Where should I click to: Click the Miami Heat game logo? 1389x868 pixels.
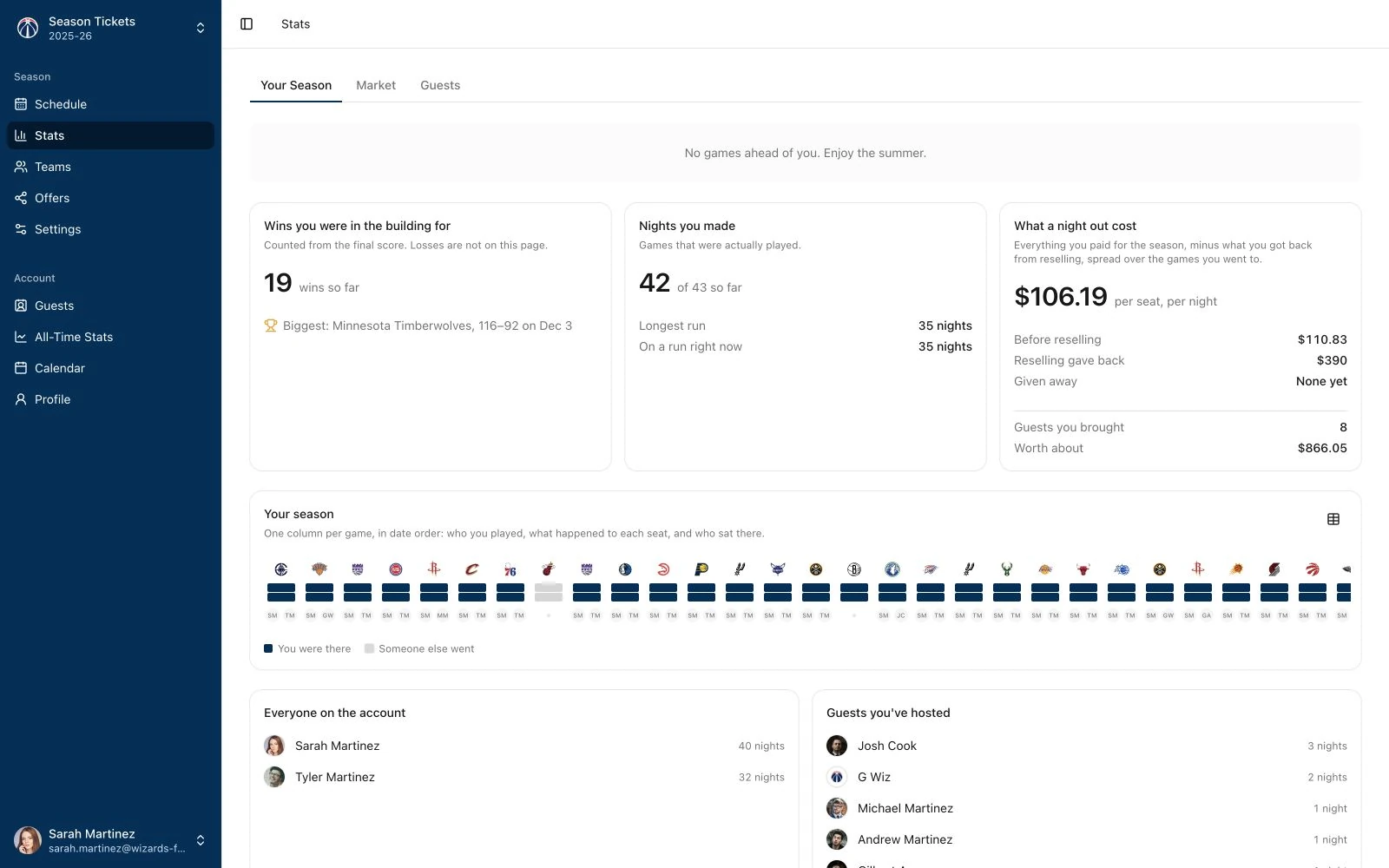(549, 569)
